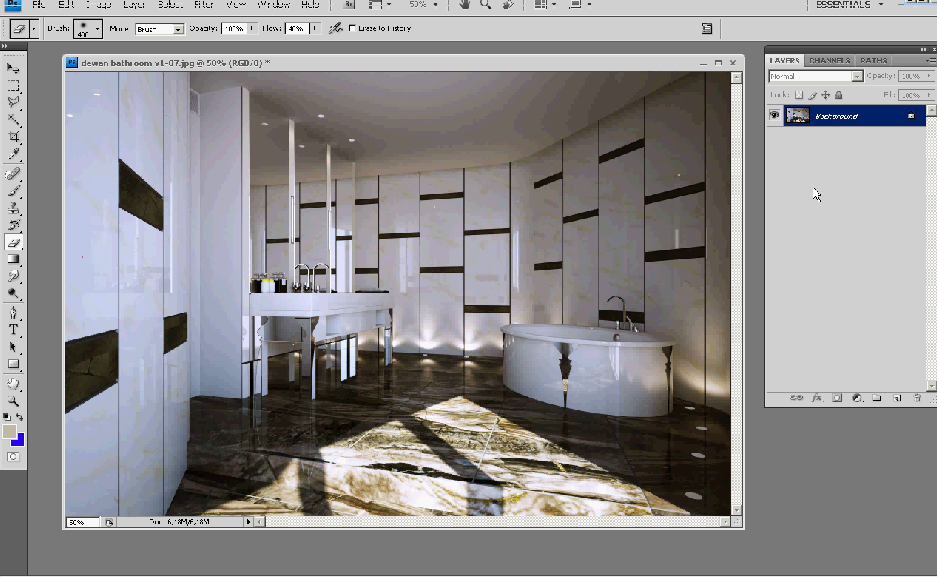Create a new layer group

click(877, 398)
